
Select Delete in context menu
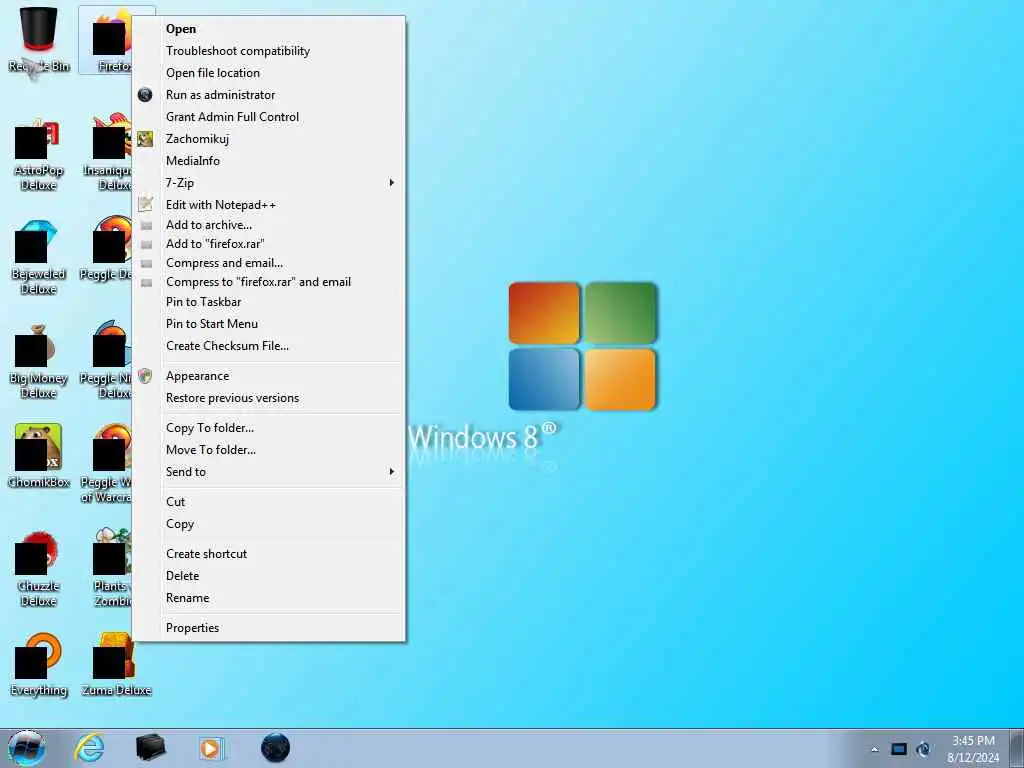269,576
